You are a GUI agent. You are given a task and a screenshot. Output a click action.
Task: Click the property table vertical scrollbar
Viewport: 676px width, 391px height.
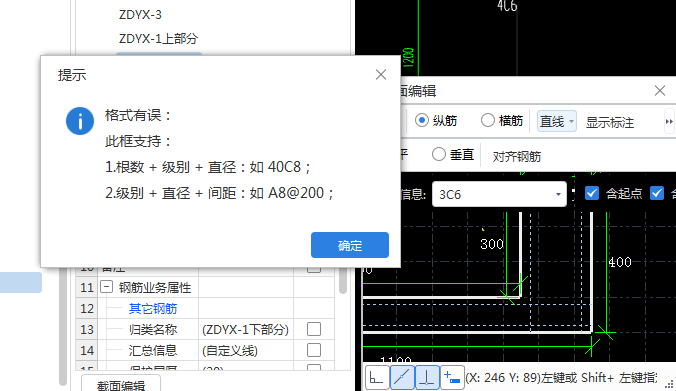pos(343,280)
